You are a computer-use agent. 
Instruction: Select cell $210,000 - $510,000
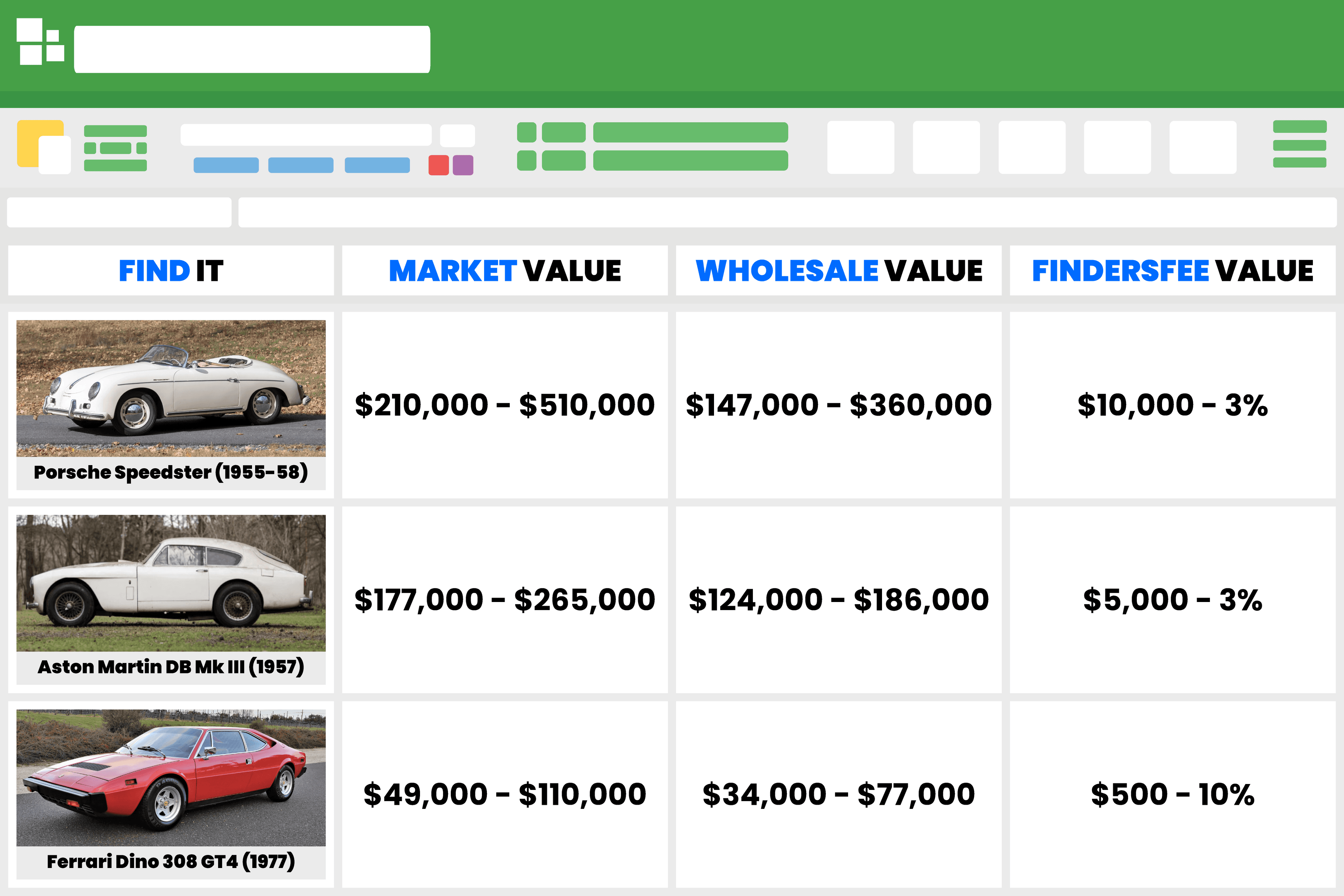point(505,405)
